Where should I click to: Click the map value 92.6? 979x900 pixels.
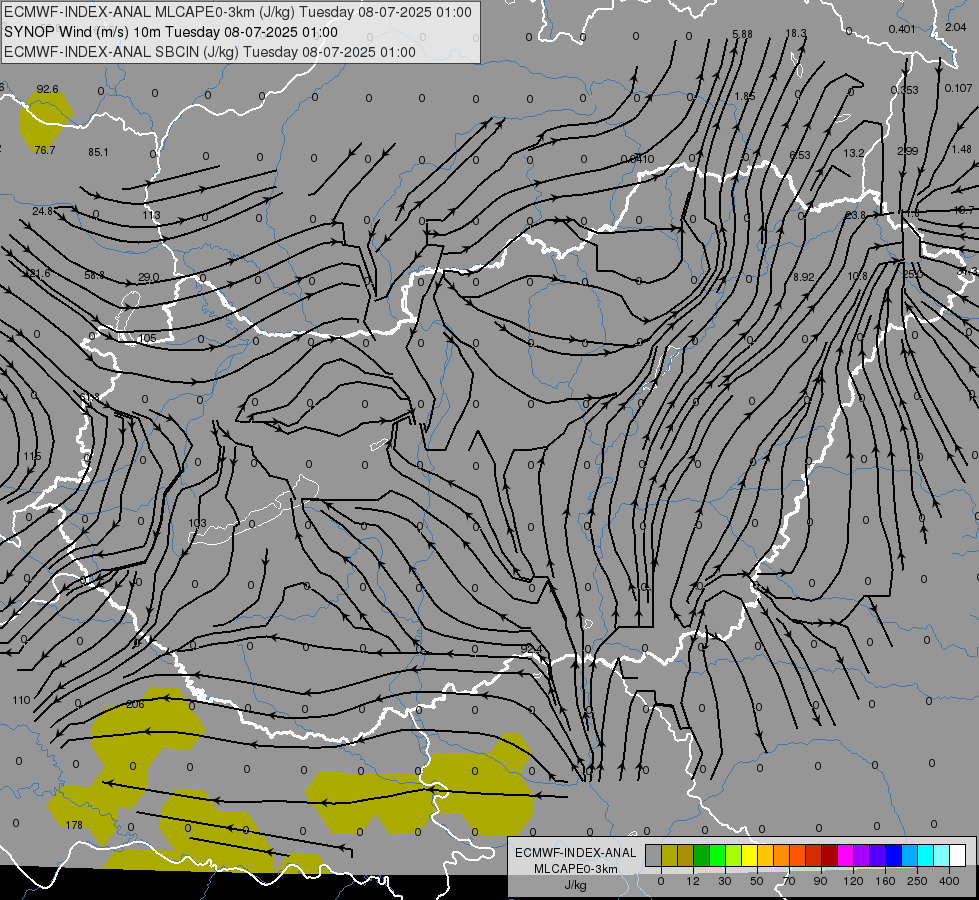point(47,89)
